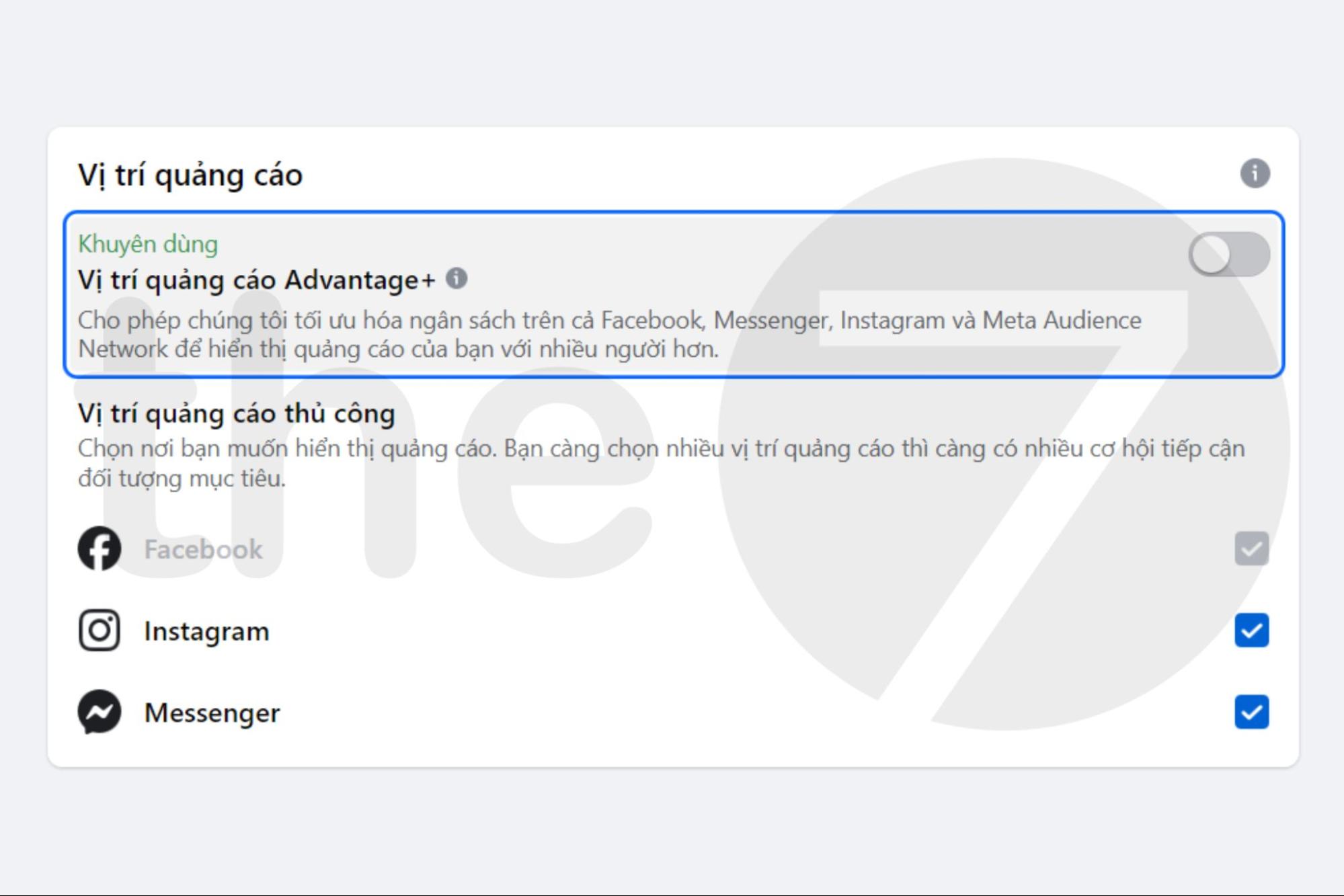Screen dimensions: 1344x896
Task: Click the Vị trí quảng cáo Advantage+ title
Action: point(257,280)
